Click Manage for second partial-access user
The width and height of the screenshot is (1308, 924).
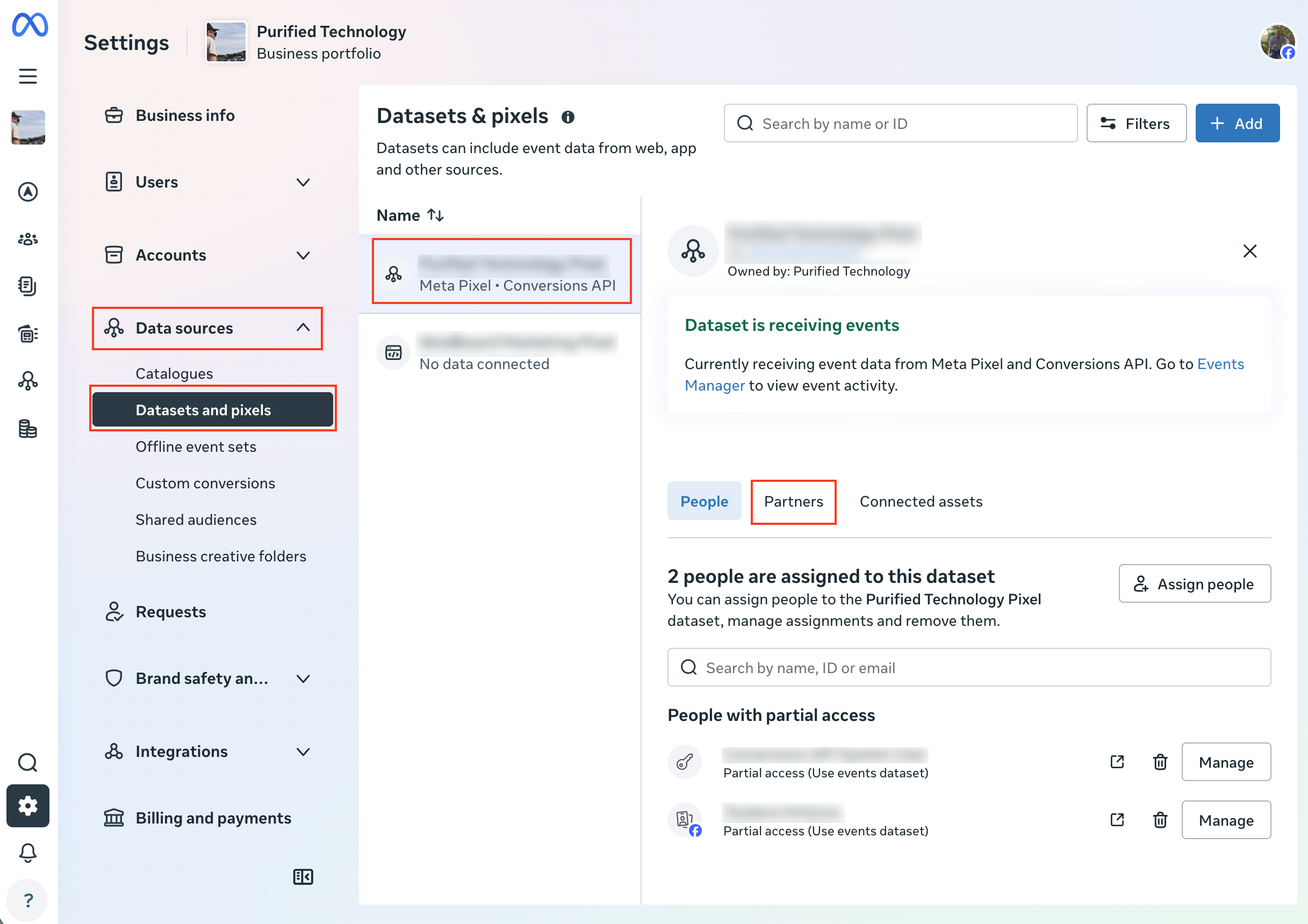[x=1225, y=820]
